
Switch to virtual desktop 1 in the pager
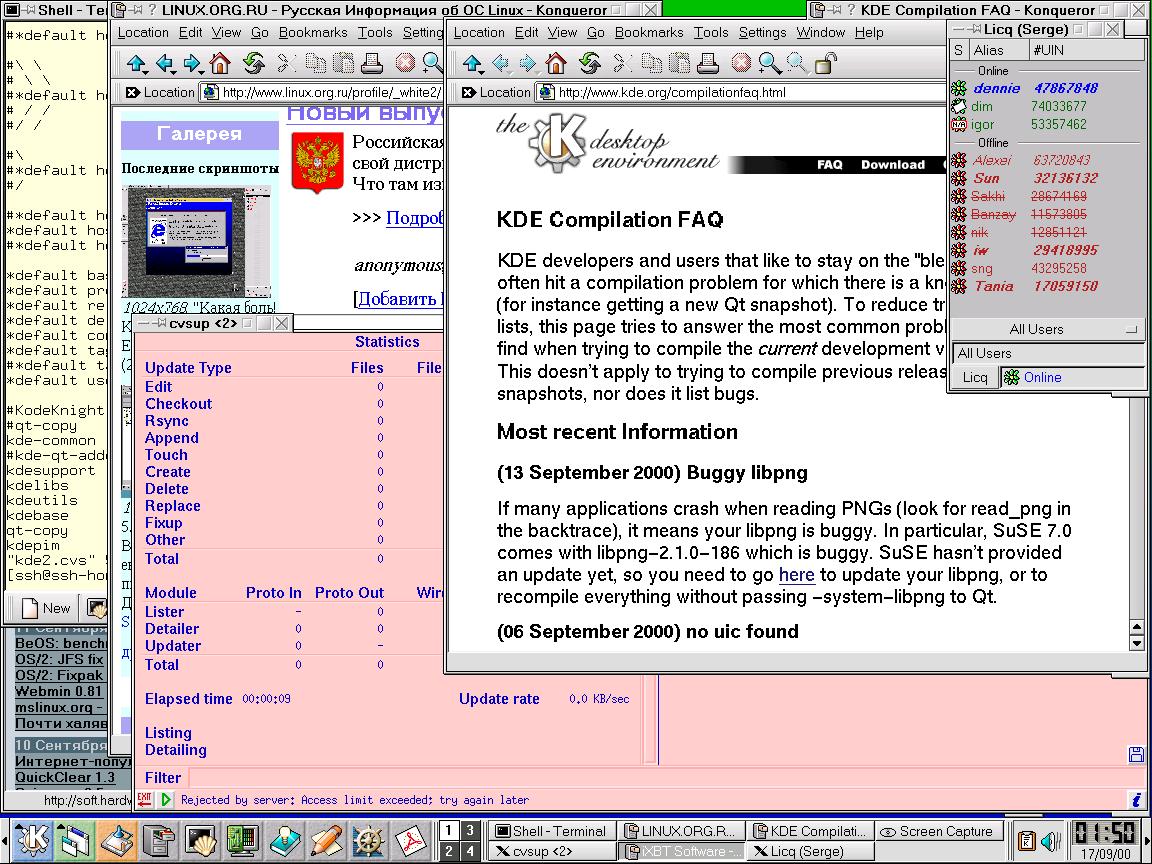[x=449, y=831]
